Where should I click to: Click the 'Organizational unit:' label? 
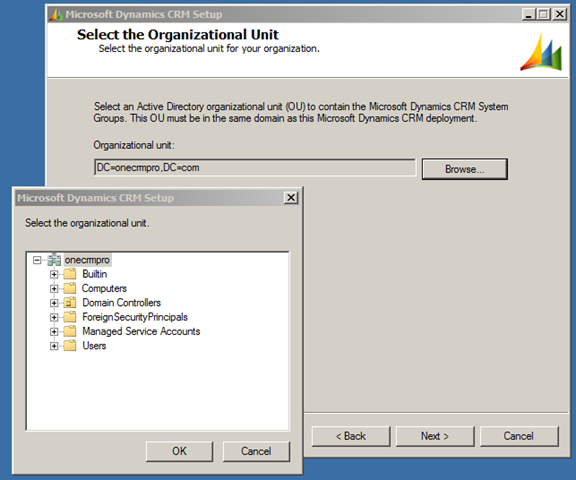[x=134, y=145]
